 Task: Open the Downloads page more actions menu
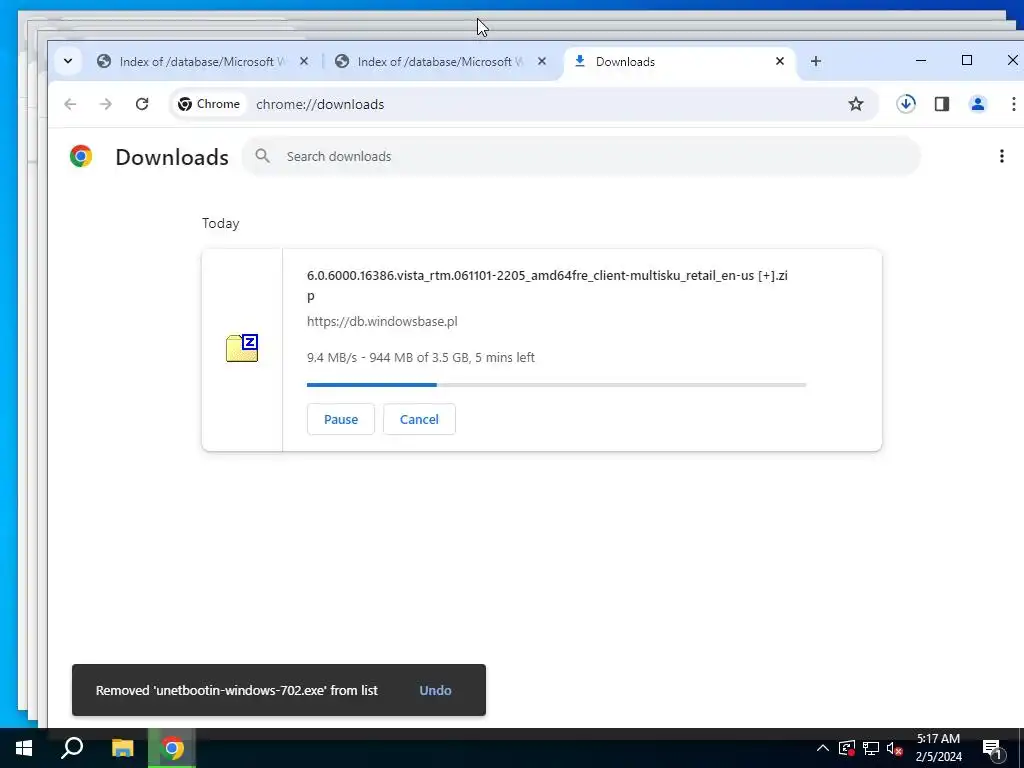coord(1002,156)
